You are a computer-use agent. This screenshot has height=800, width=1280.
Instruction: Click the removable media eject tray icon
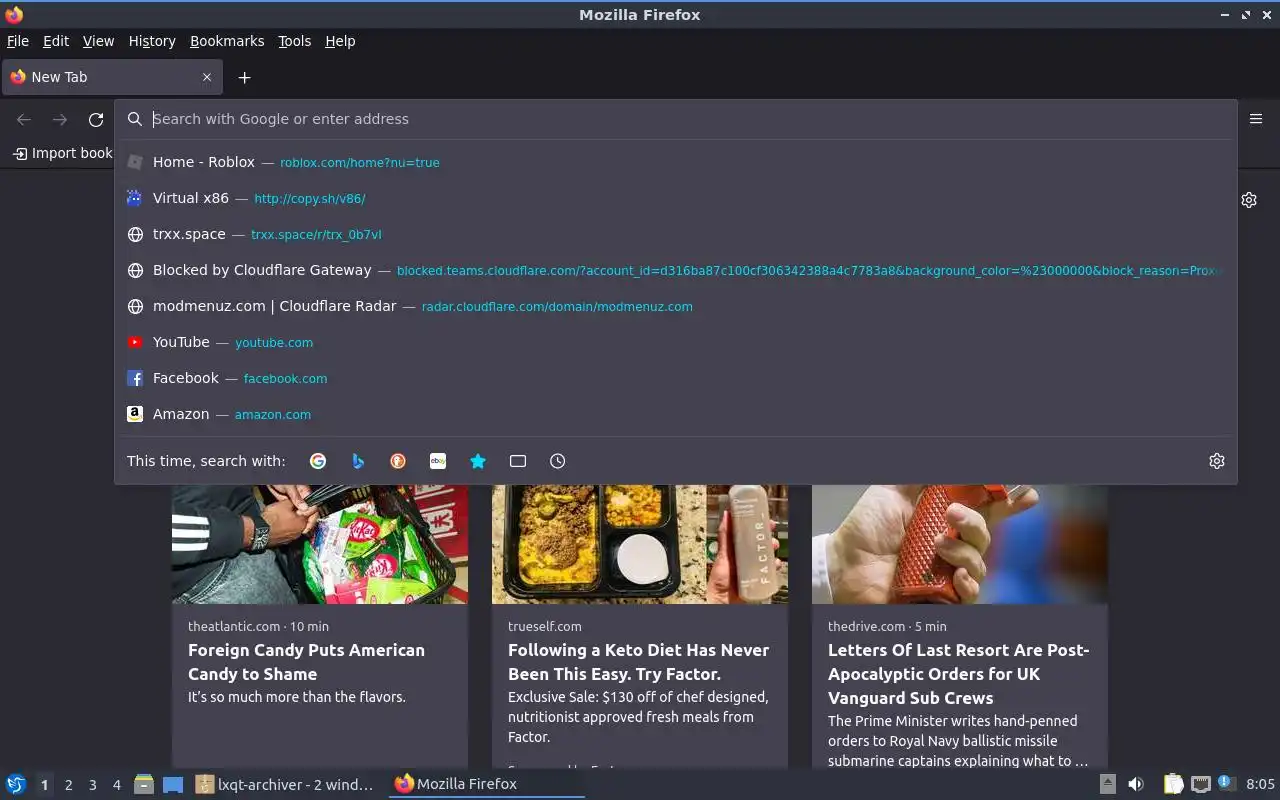click(1108, 784)
